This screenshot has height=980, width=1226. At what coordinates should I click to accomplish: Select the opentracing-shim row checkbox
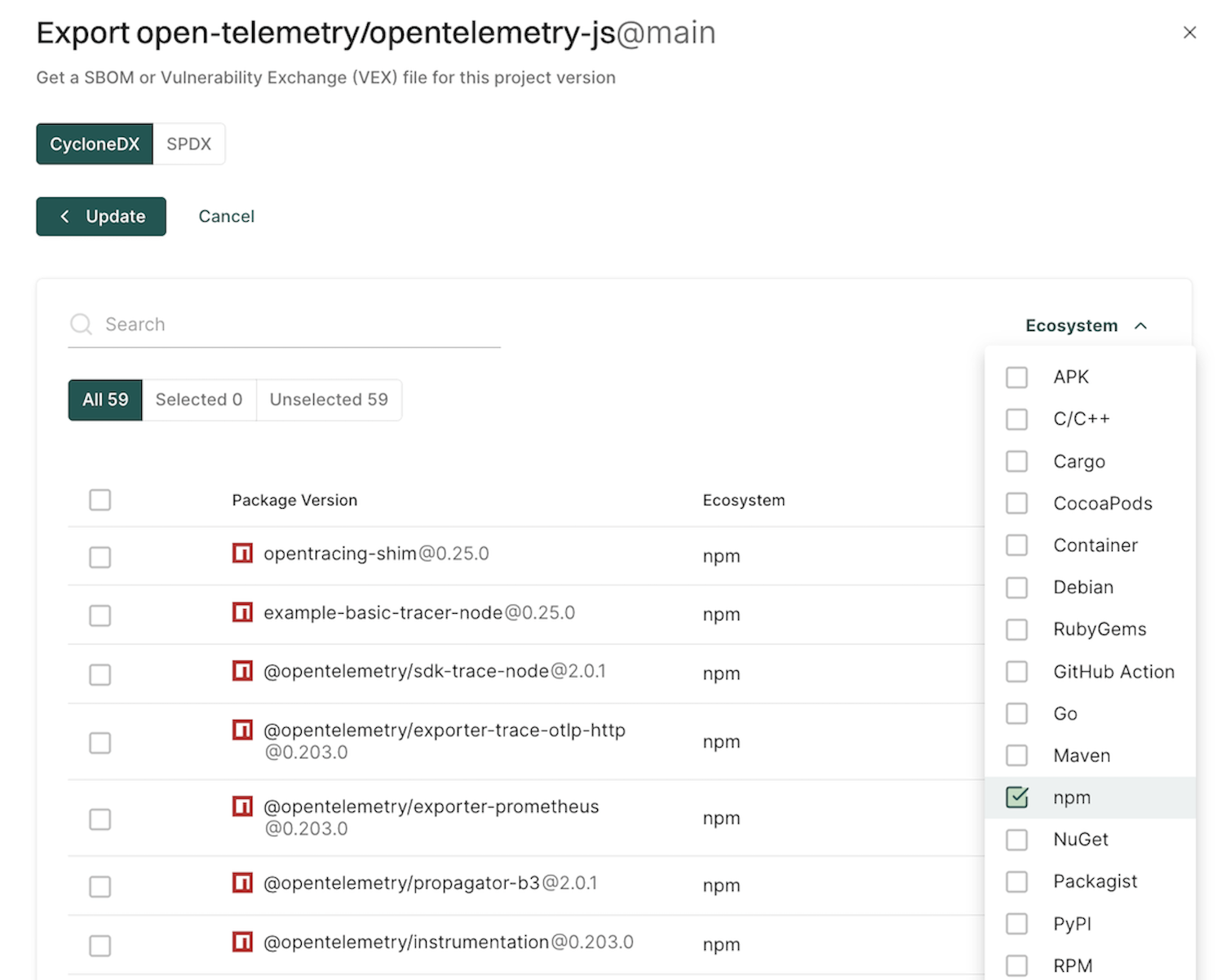pos(100,557)
